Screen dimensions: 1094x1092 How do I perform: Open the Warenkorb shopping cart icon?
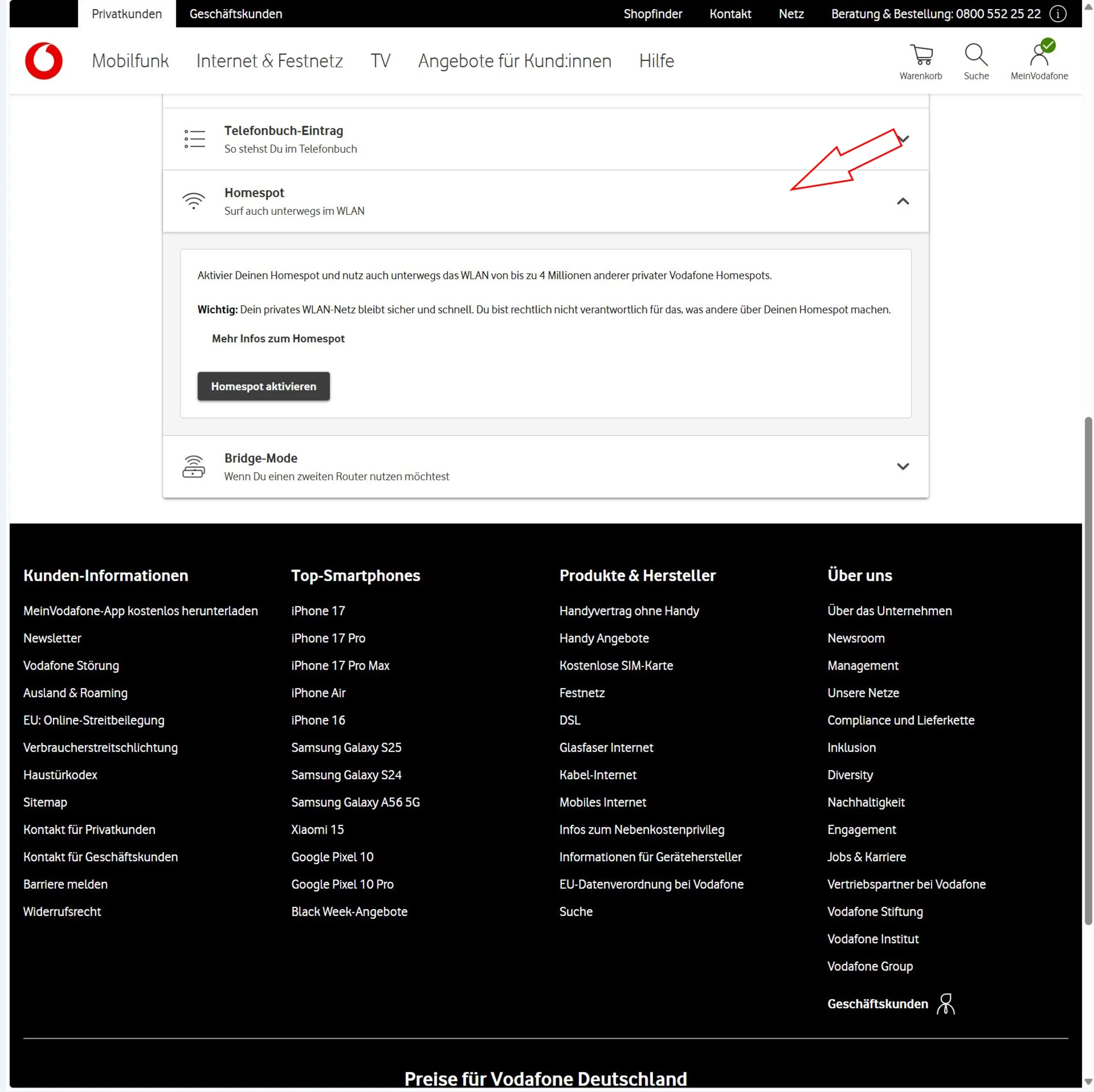(x=921, y=55)
